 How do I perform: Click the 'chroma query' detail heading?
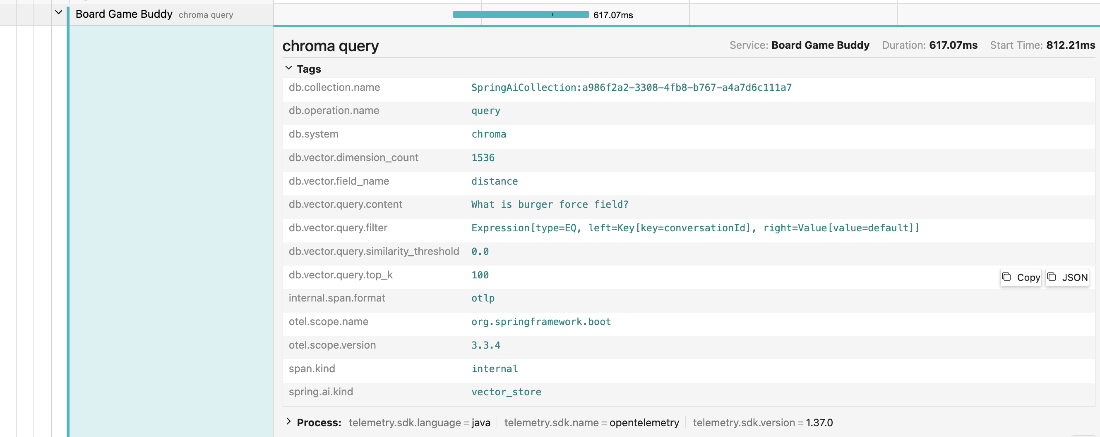coord(330,46)
